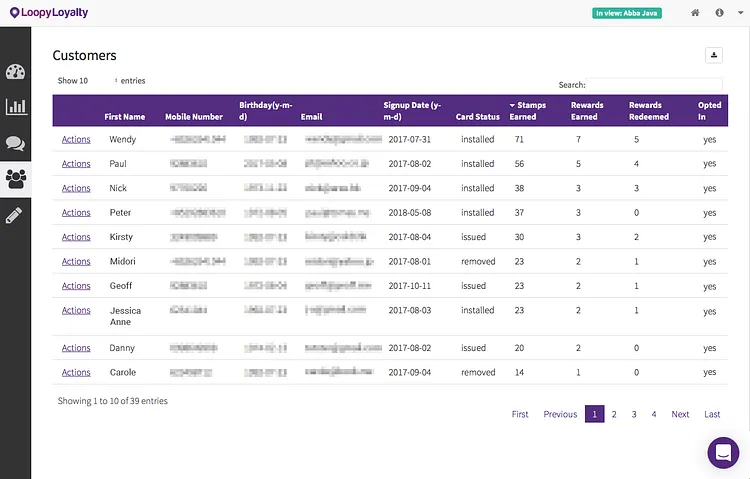Open the info circle icon in header
This screenshot has height=479, width=750.
click(719, 13)
